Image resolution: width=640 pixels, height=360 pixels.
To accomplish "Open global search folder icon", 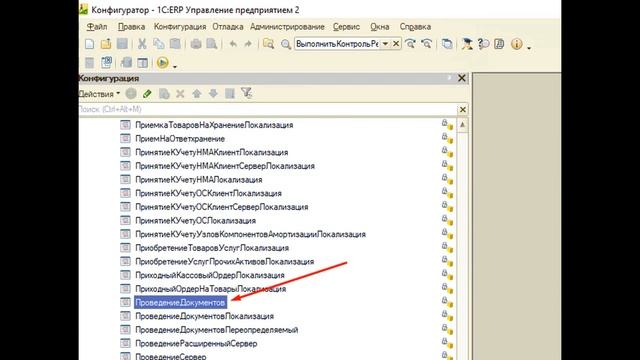I will pos(268,44).
